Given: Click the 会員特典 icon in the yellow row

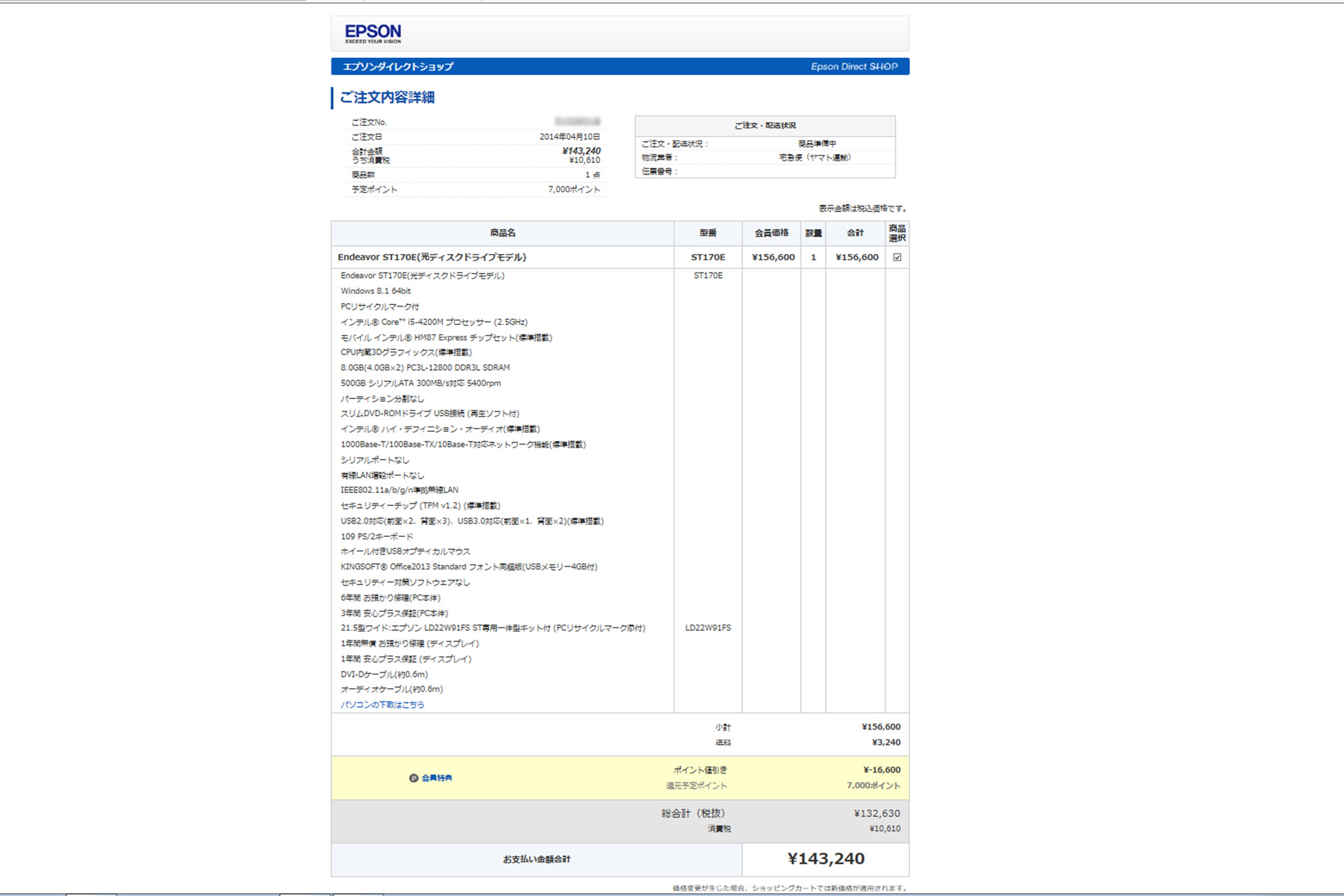Looking at the screenshot, I should (414, 778).
